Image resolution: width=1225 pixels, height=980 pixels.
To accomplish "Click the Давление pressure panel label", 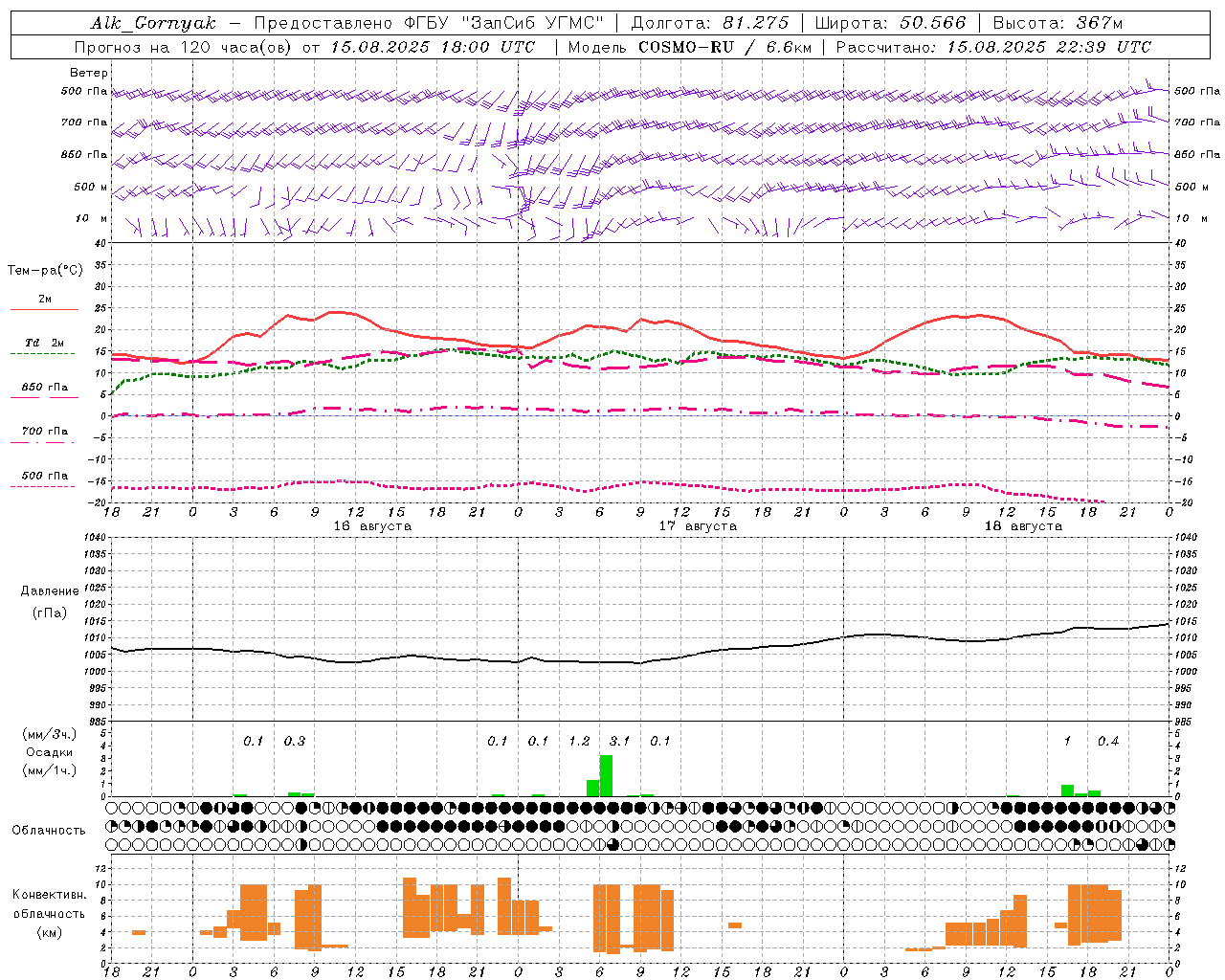I will pos(50,590).
